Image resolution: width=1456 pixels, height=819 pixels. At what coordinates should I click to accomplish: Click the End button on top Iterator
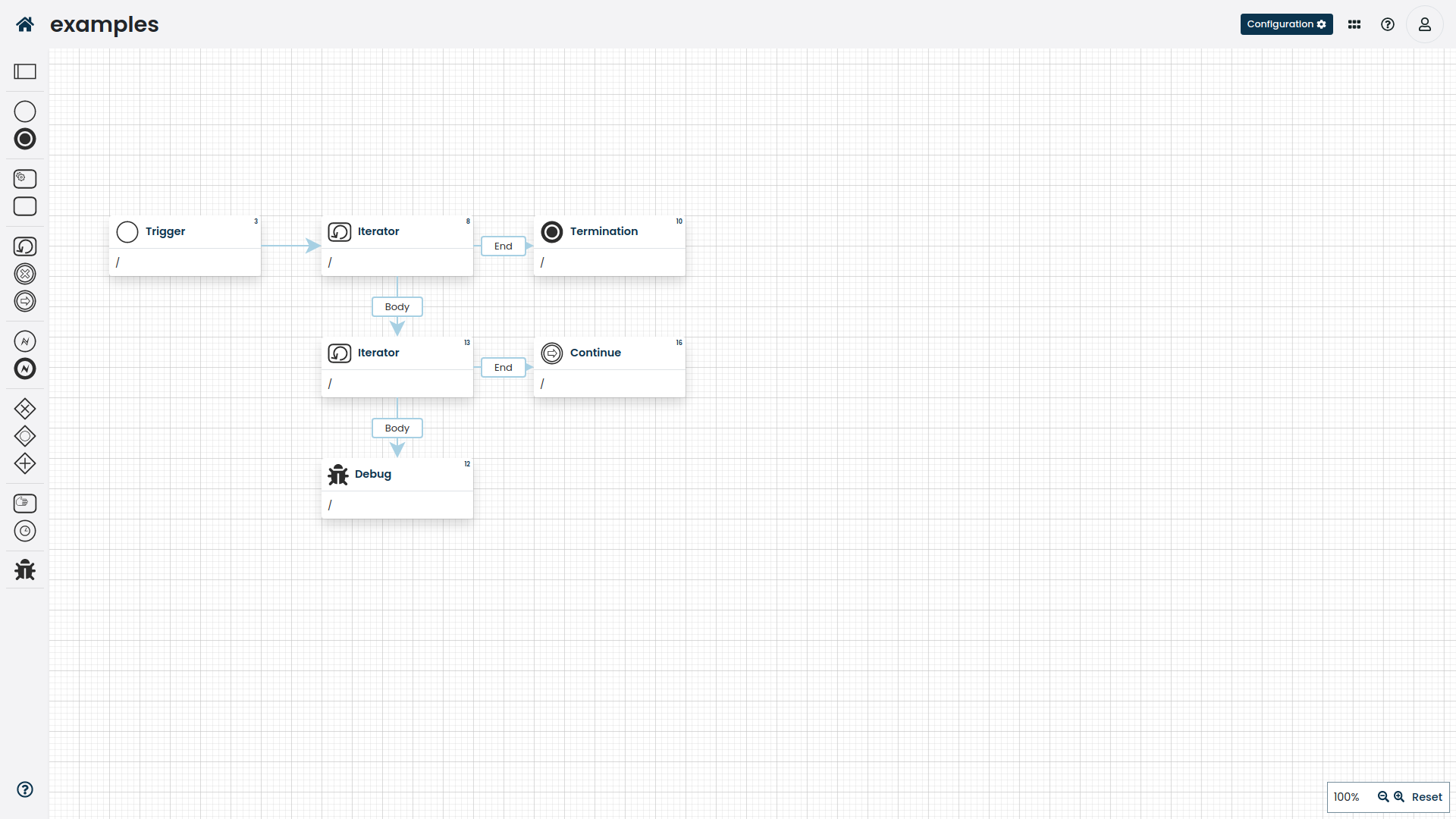pyautogui.click(x=503, y=246)
